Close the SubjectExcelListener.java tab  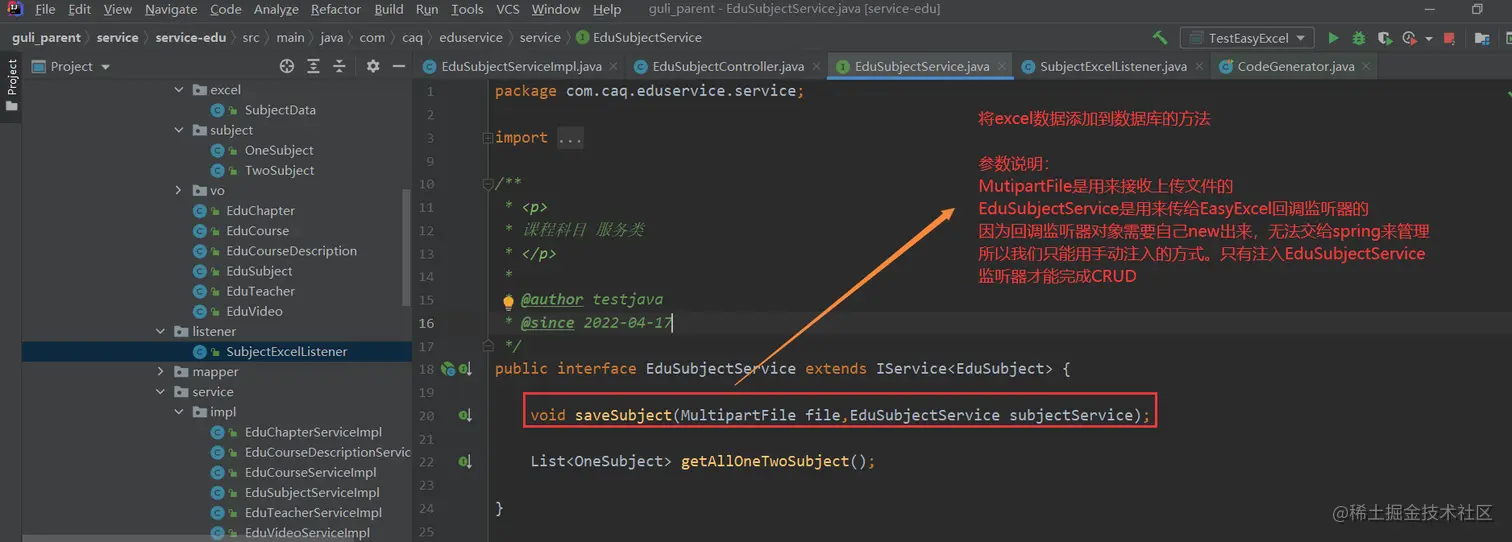(1199, 67)
